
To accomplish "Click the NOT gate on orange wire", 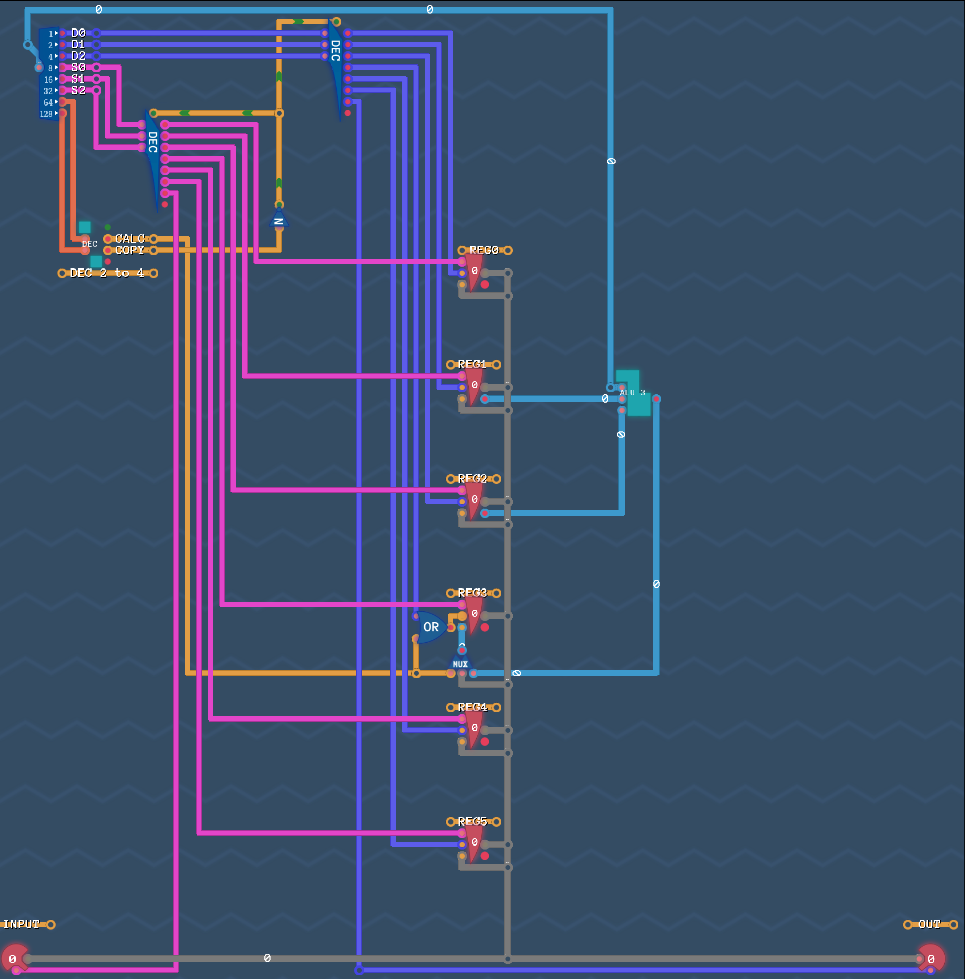I will point(279,220).
